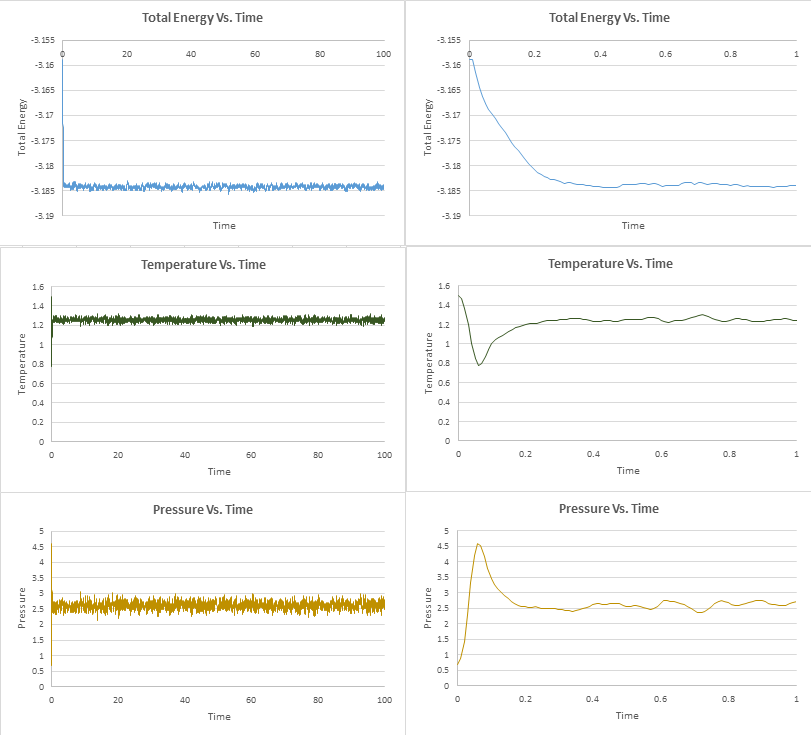Image resolution: width=811 pixels, height=735 pixels.
Task: Click the gold pressure series in 0–100 chart
Action: point(217,605)
